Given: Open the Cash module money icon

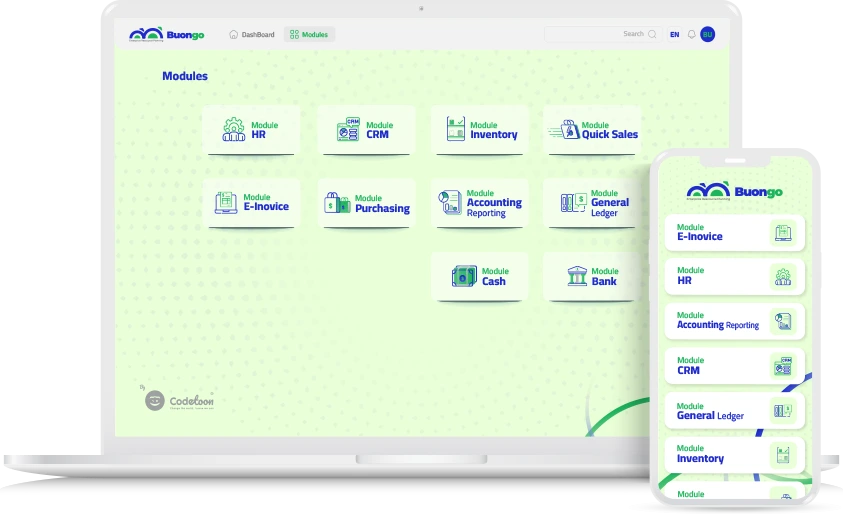Looking at the screenshot, I should (x=464, y=276).
